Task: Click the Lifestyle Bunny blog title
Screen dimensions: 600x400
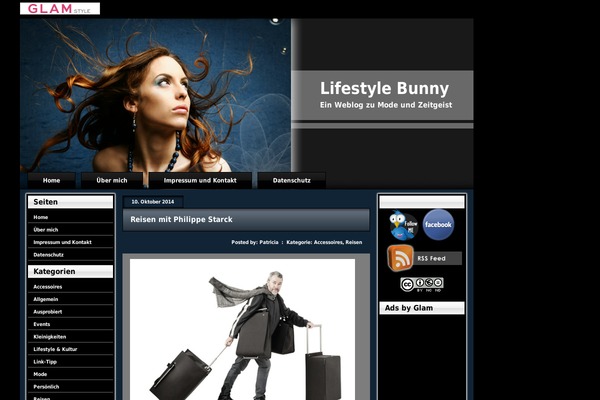Action: click(x=384, y=89)
